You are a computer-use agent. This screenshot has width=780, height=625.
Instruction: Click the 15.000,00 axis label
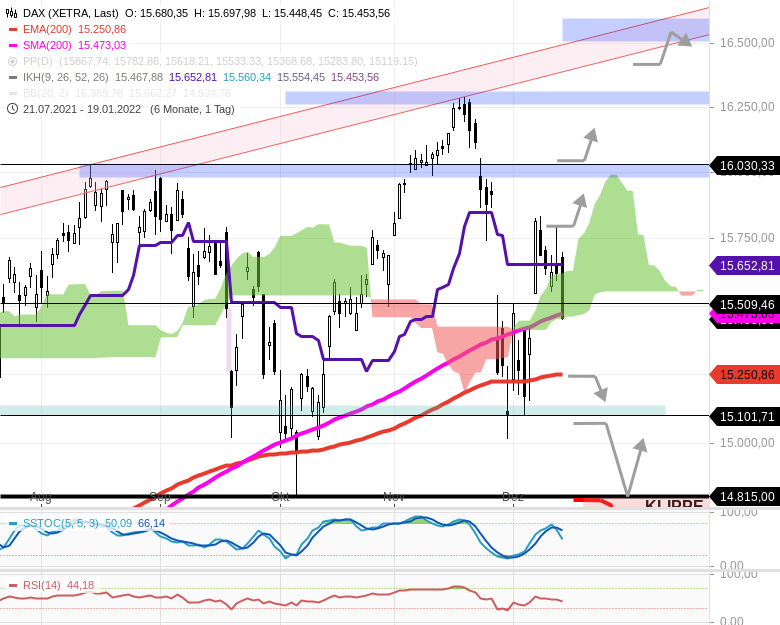pos(747,443)
